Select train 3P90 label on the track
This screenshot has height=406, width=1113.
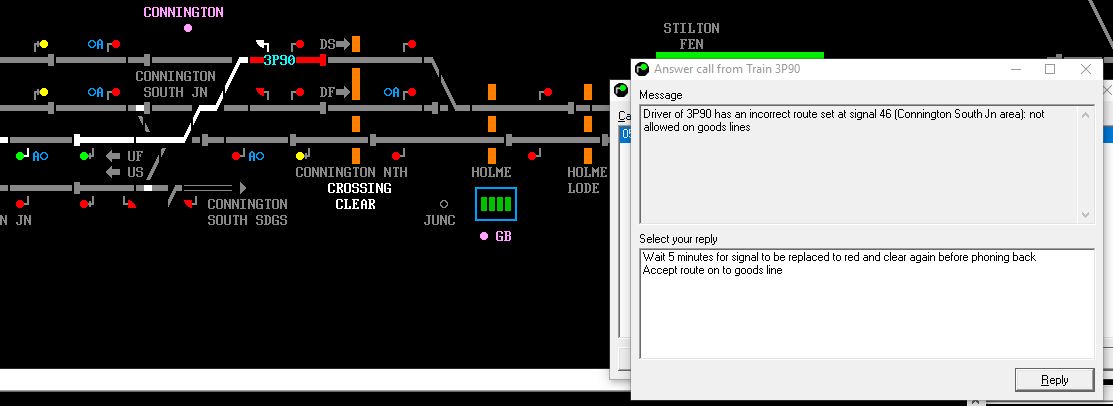coord(279,60)
